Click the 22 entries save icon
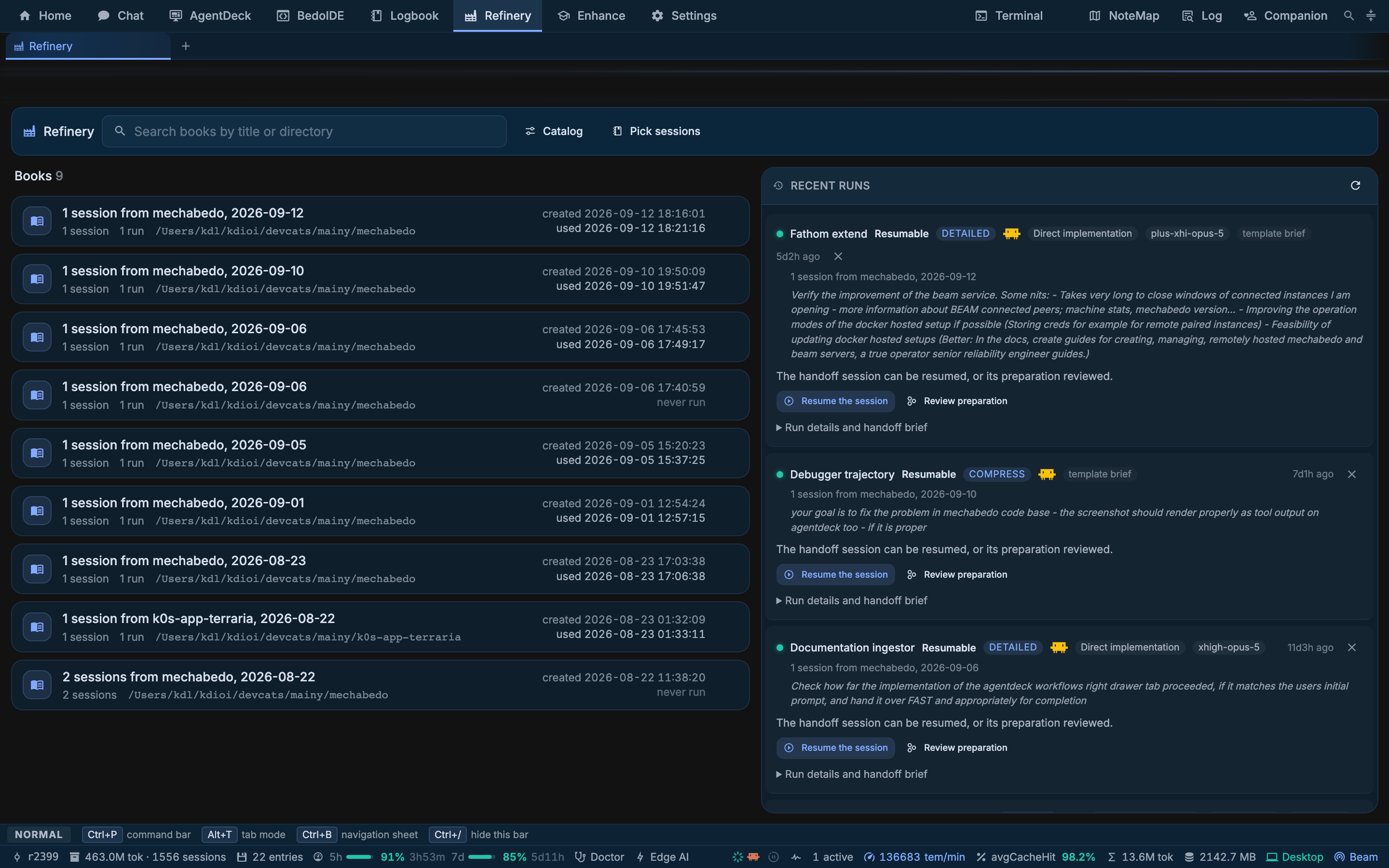1389x868 pixels. (x=242, y=857)
